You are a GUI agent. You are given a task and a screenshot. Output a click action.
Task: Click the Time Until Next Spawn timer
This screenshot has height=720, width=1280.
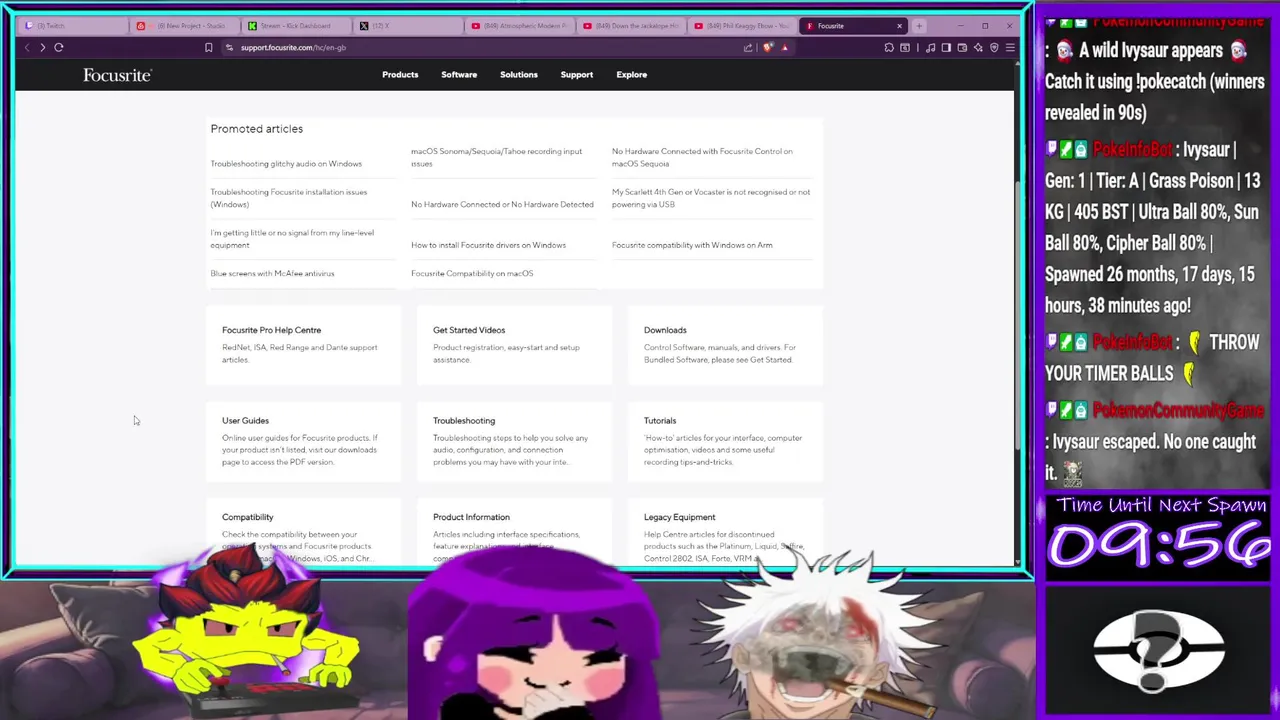click(x=1160, y=537)
